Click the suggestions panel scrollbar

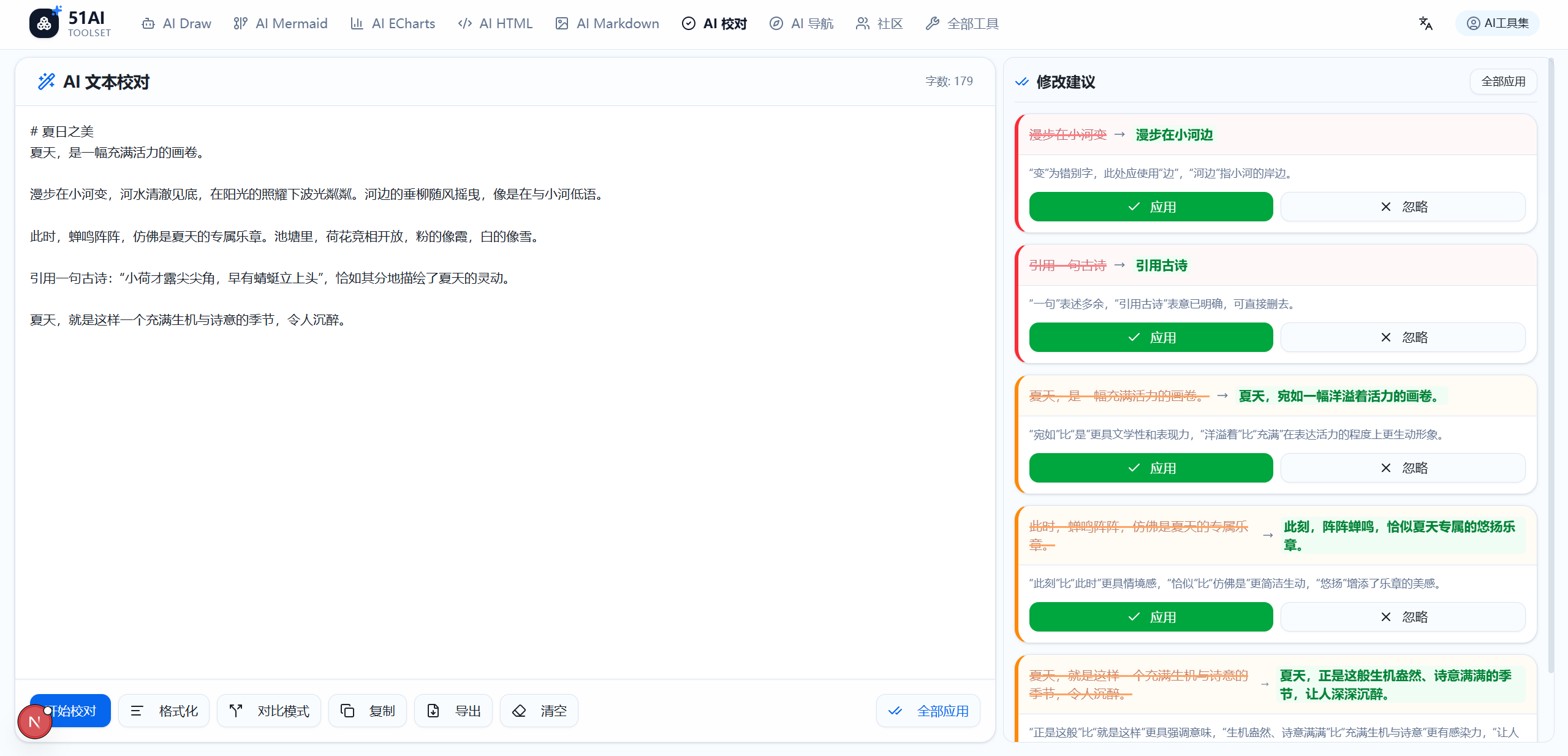(x=1550, y=368)
